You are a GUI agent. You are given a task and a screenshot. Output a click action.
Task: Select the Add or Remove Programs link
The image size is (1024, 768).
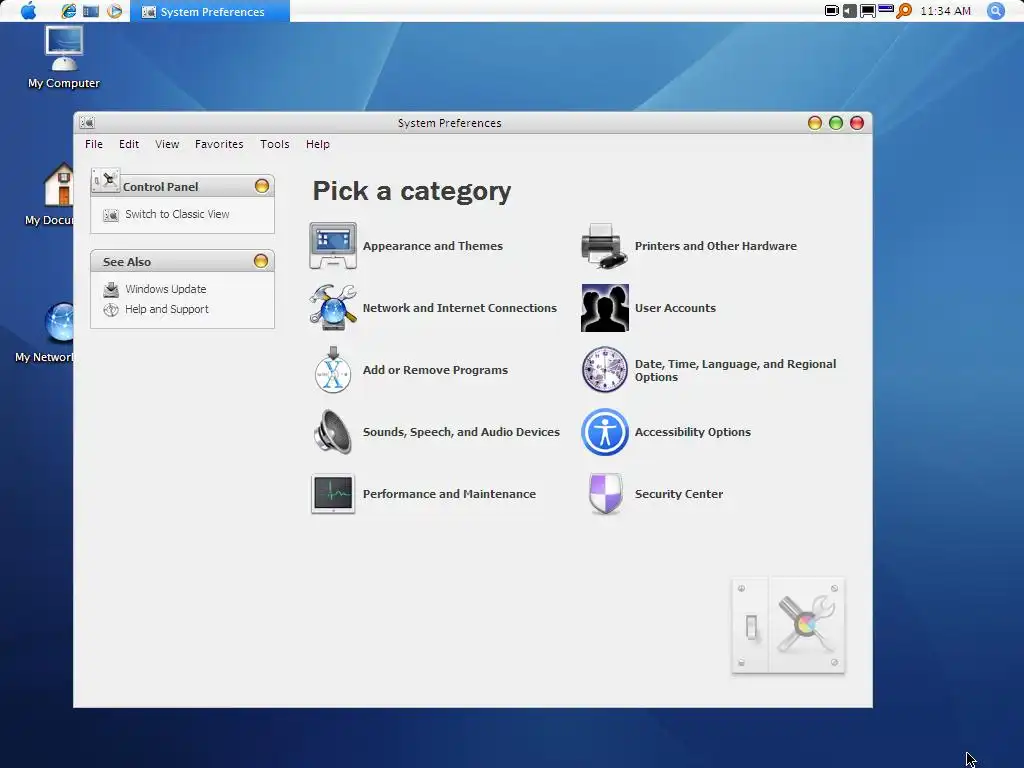click(x=436, y=370)
